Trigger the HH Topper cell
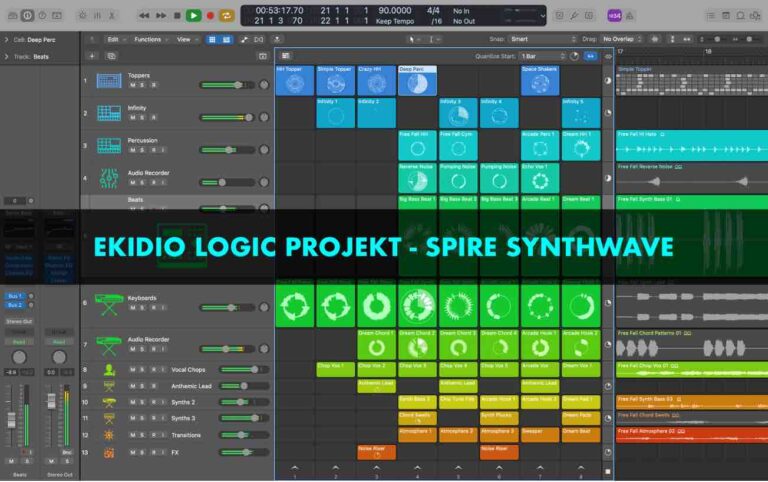Image resolution: width=768 pixels, height=482 pixels. tap(295, 81)
